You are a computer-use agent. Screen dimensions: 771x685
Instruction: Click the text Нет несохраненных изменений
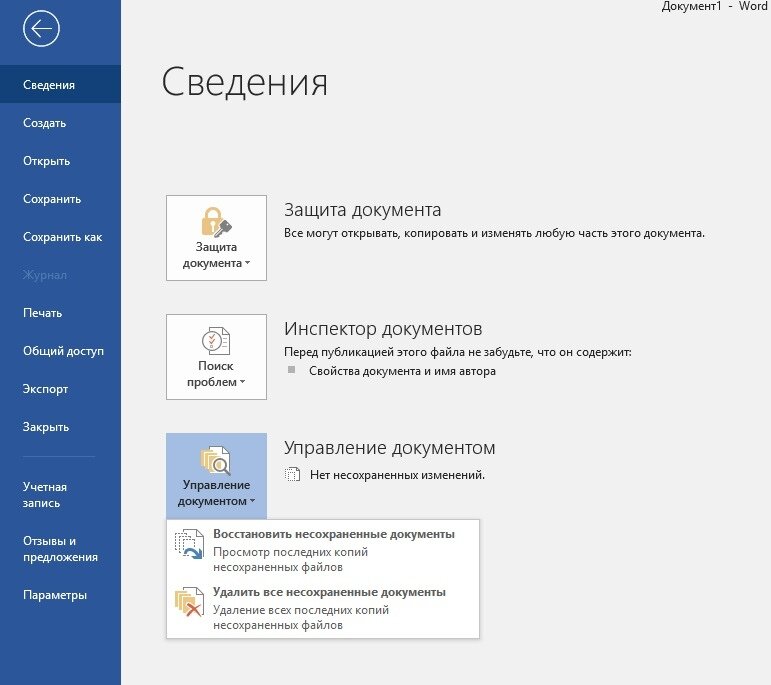pos(397,475)
